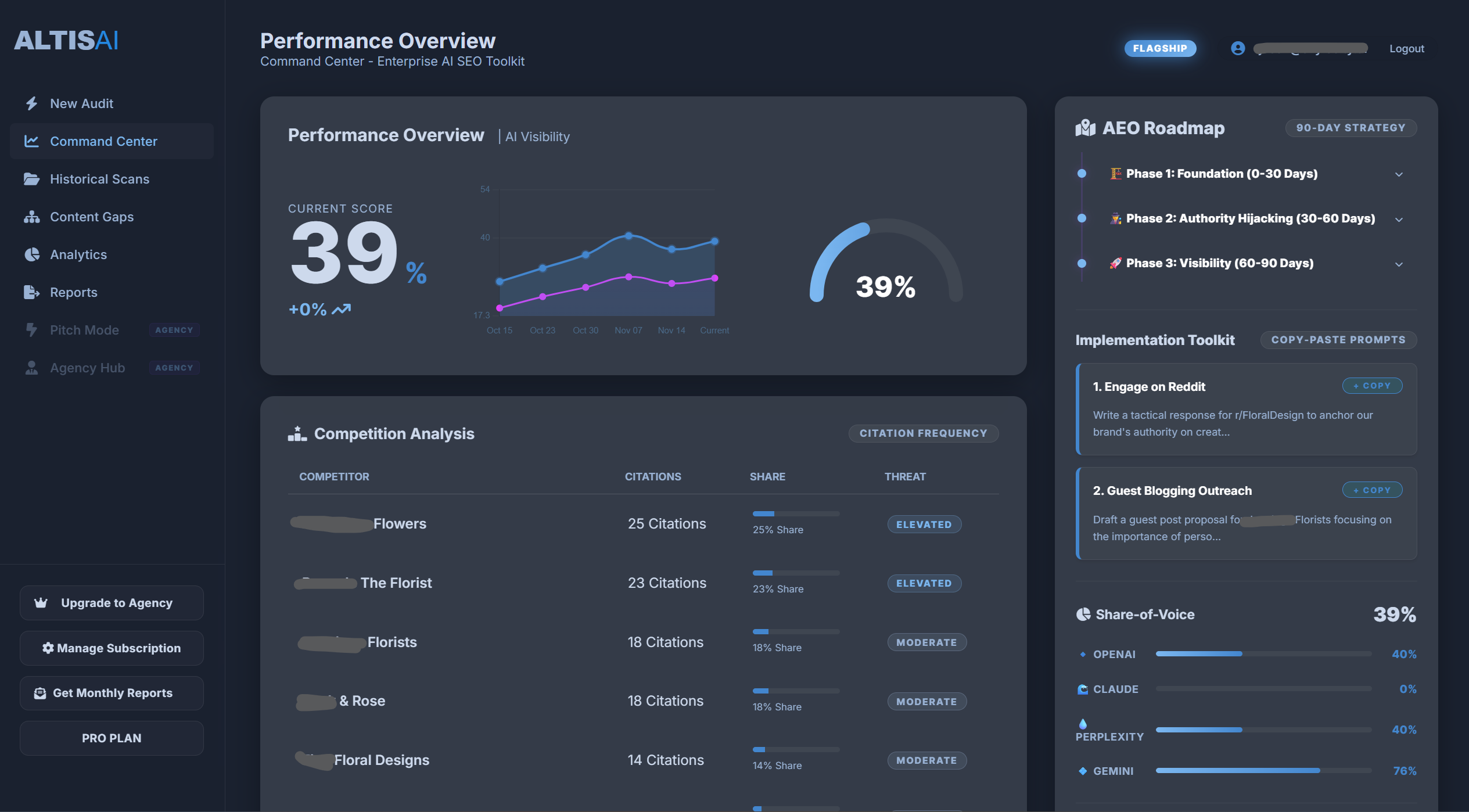Click the THREAT column header
The width and height of the screenshot is (1469, 812).
point(905,477)
